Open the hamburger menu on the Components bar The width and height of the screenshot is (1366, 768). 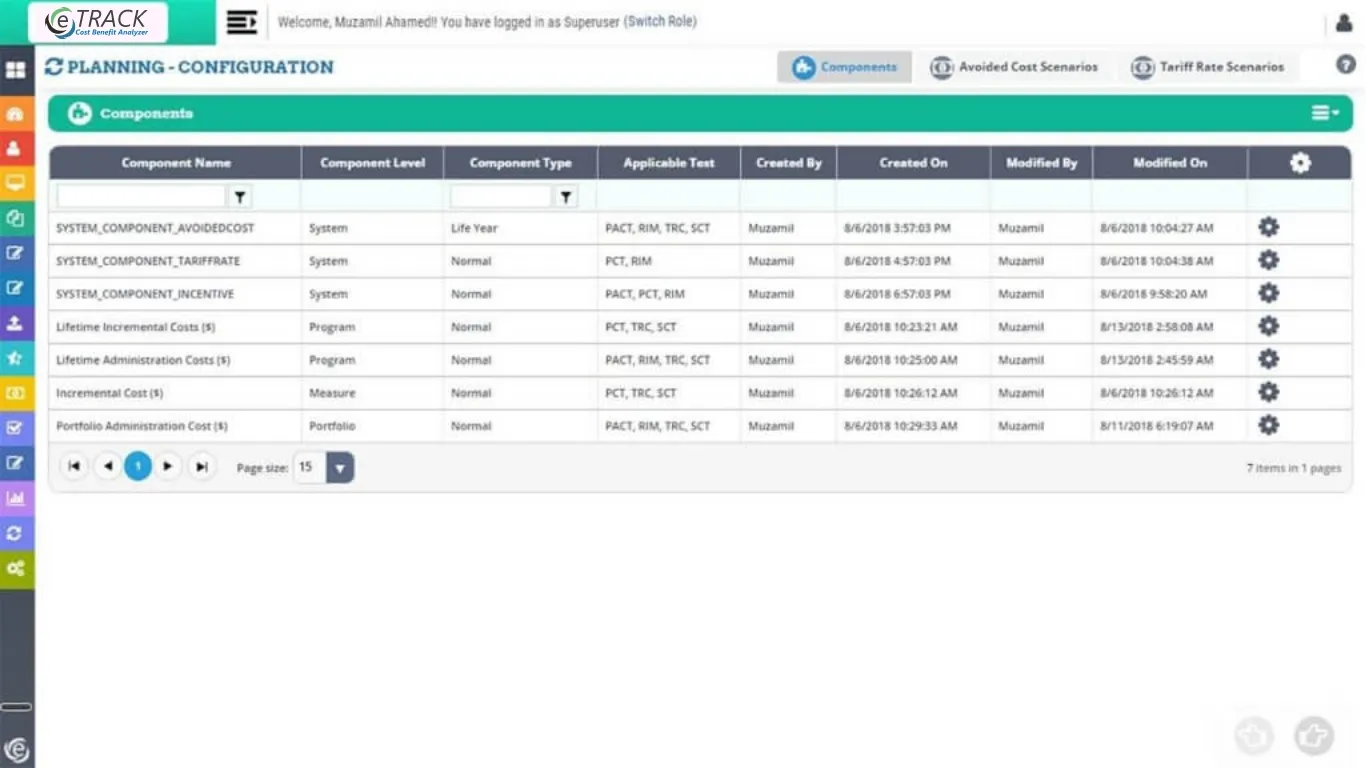coord(1322,113)
